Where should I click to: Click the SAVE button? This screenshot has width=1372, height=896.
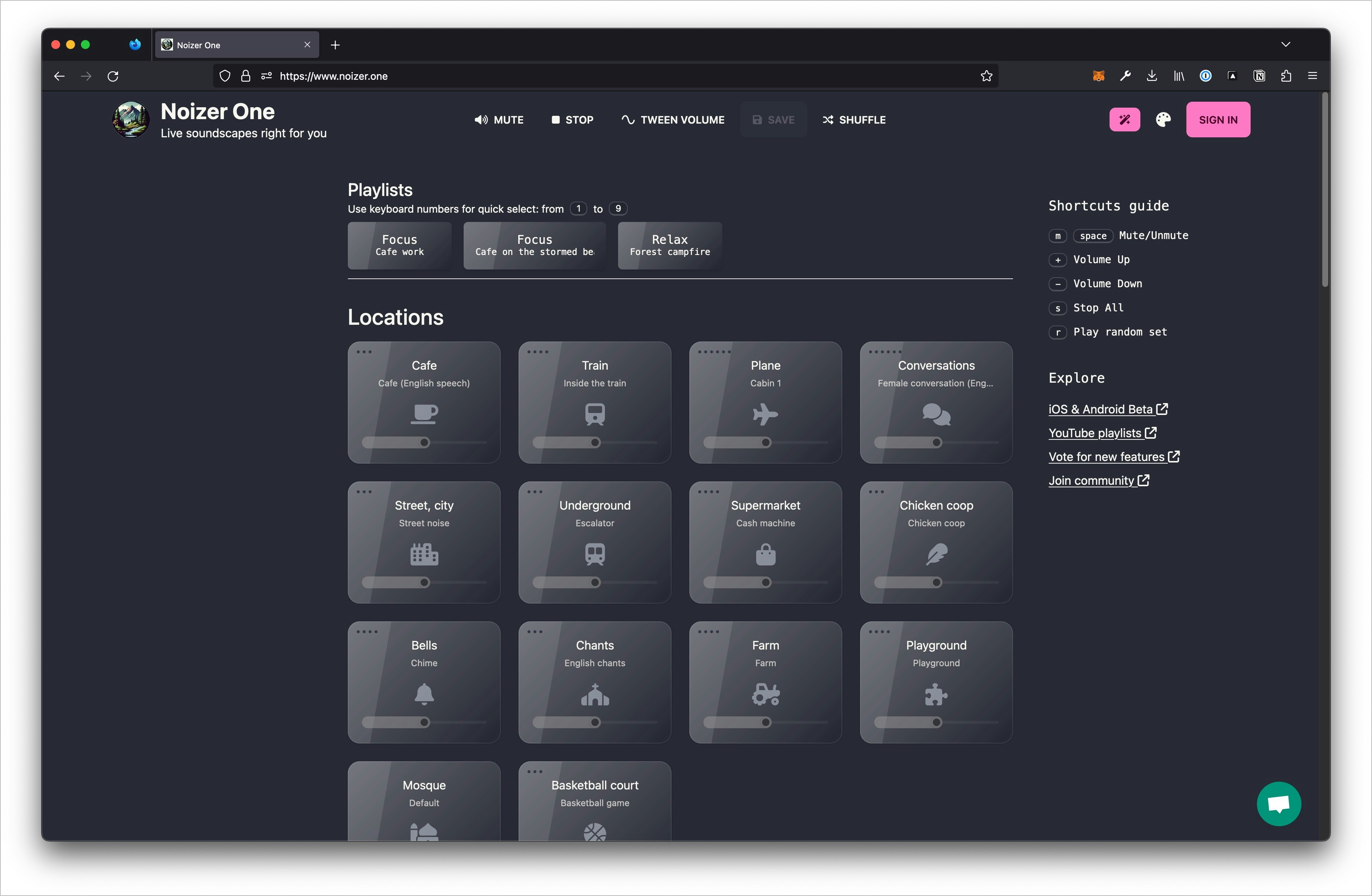click(774, 120)
